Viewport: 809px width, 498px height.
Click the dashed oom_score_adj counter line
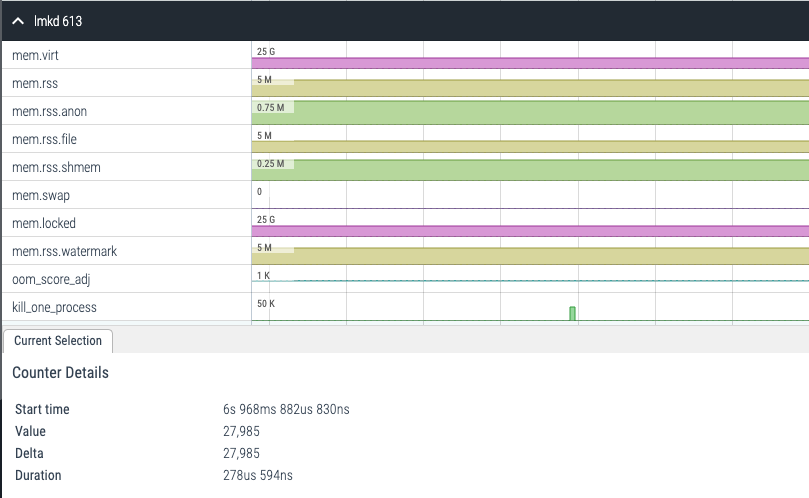coord(530,280)
